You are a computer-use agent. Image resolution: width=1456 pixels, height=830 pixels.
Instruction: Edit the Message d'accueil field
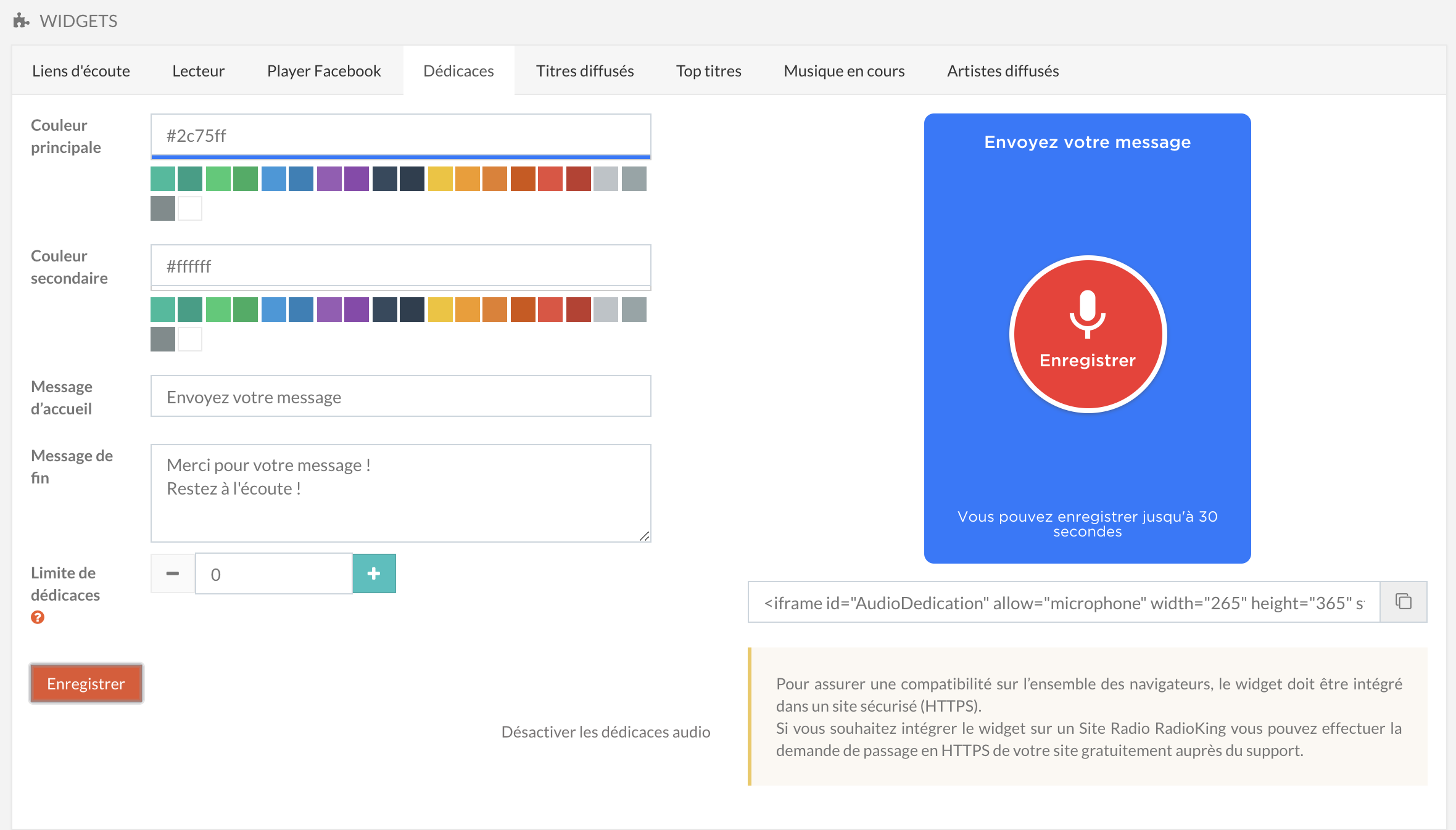point(401,396)
